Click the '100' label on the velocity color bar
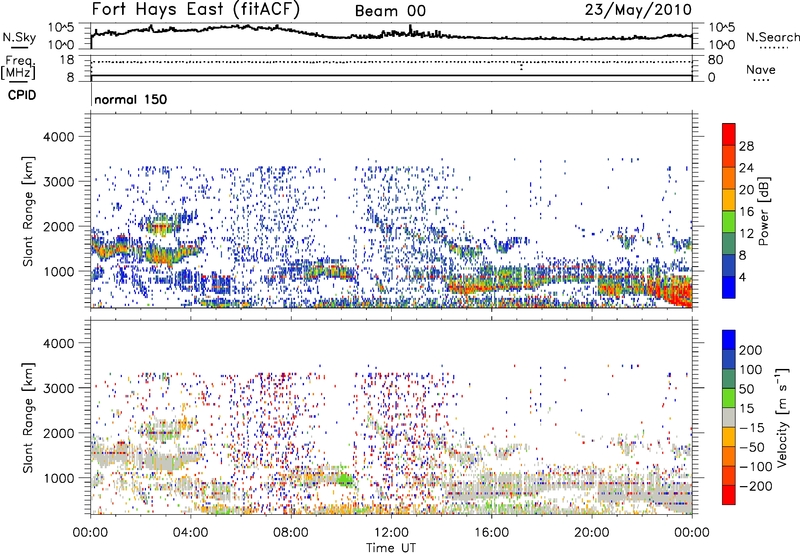Screen dimensions: 800x554 751,370
